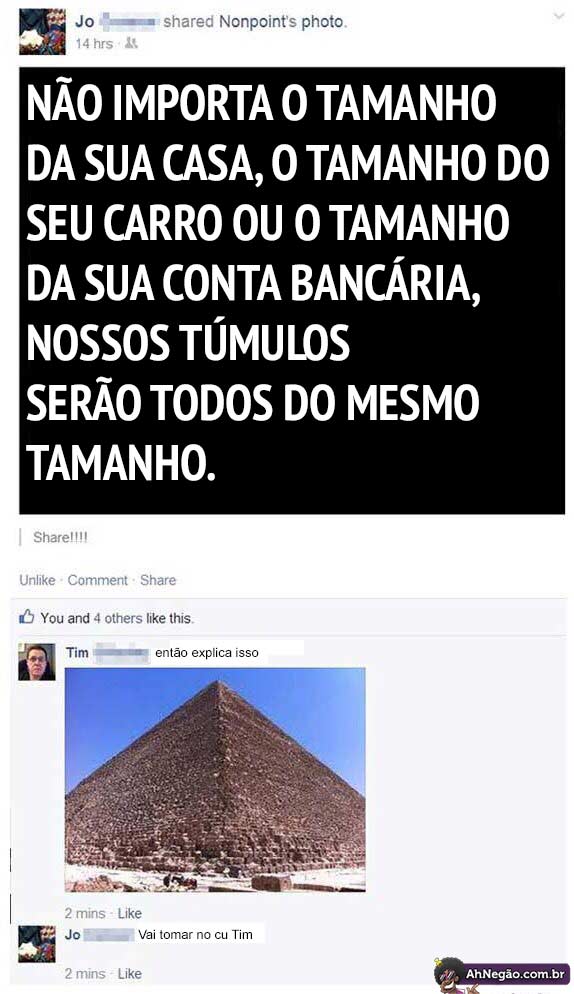Image resolution: width=574 pixels, height=994 pixels.
Task: Open Tim's profile picture in comments
Action: [37, 662]
